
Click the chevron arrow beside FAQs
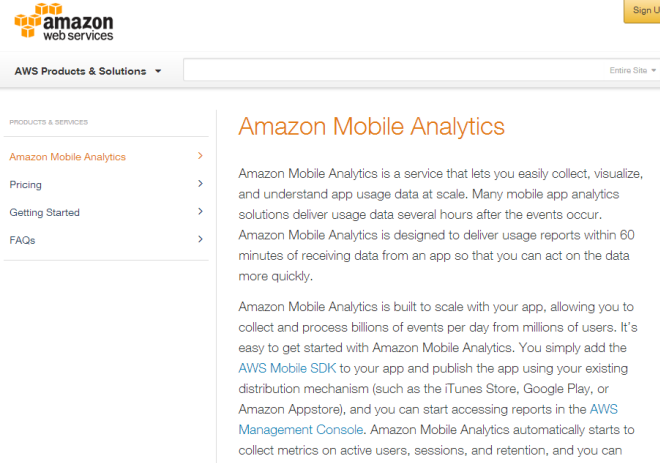pyautogui.click(x=200, y=239)
